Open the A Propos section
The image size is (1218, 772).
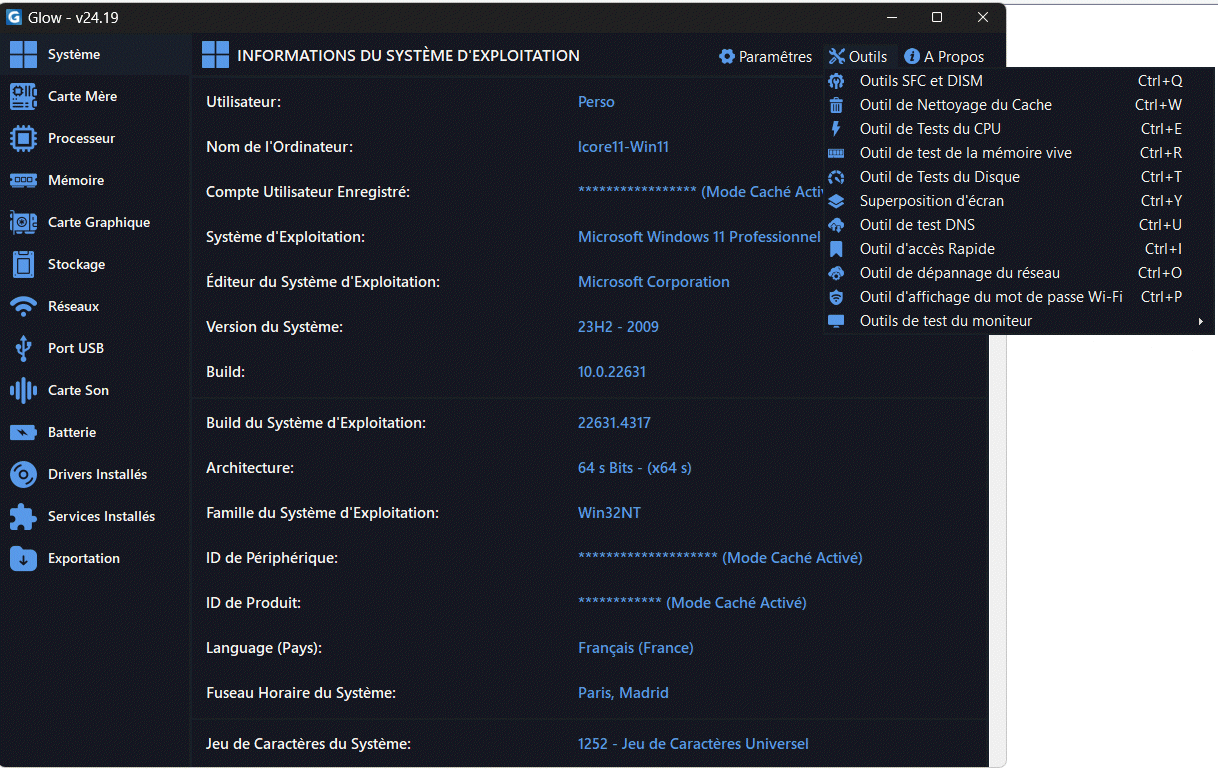pos(944,57)
